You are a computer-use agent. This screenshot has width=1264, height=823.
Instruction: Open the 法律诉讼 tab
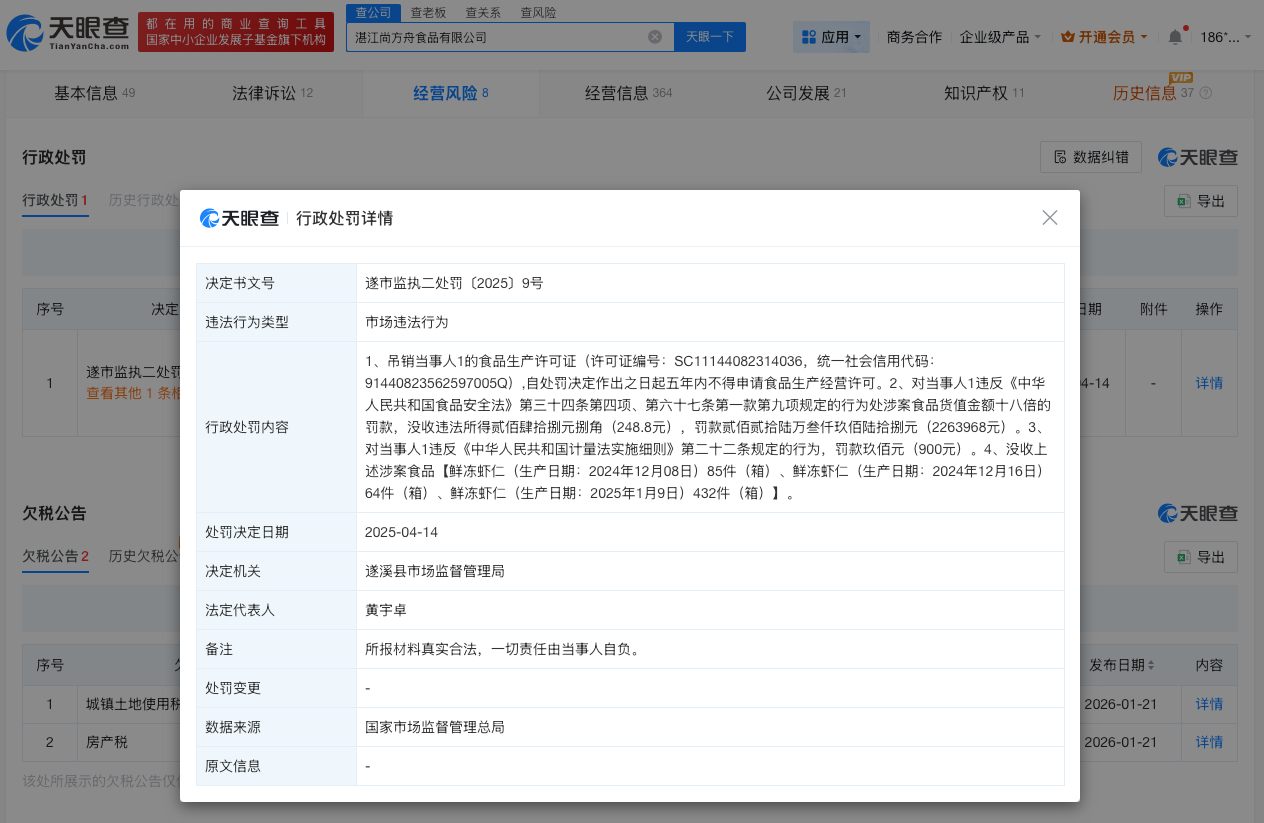click(263, 93)
